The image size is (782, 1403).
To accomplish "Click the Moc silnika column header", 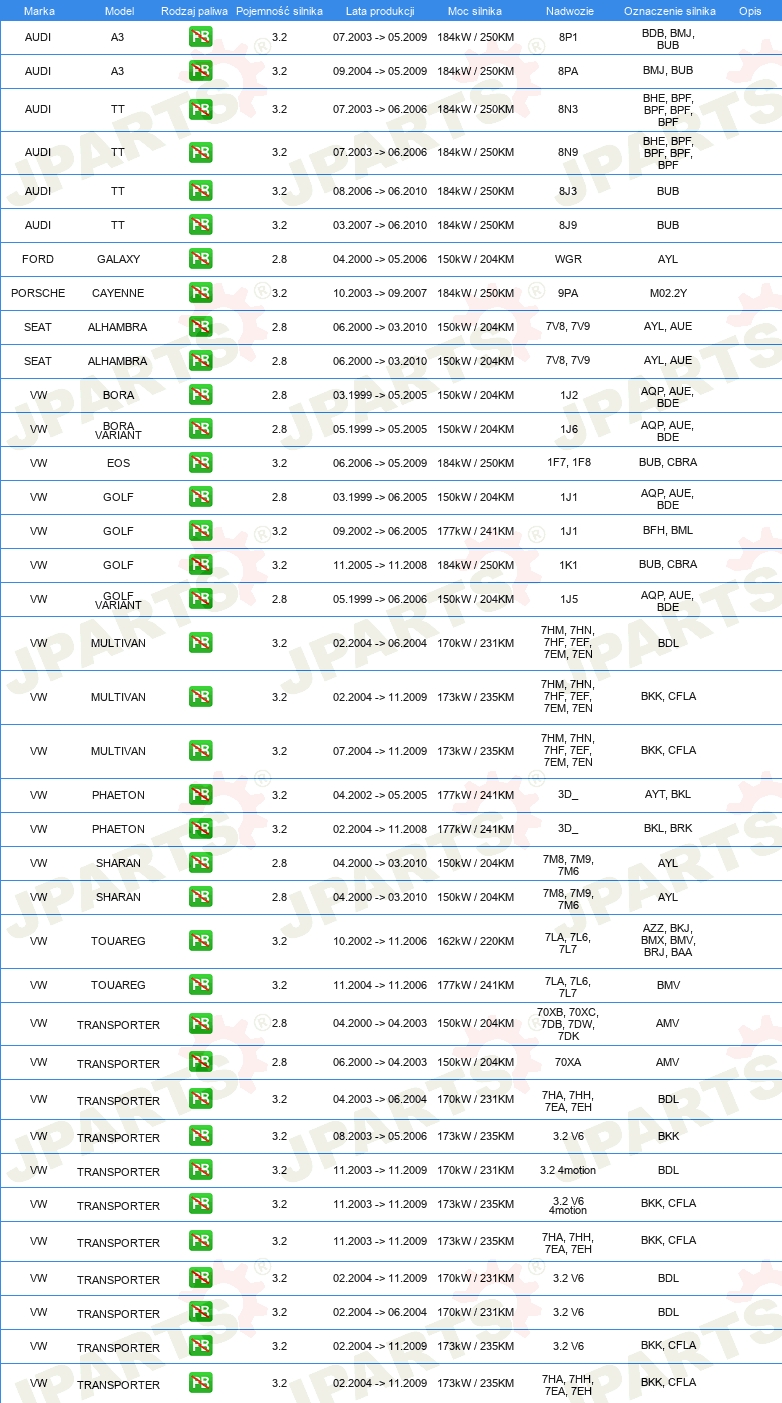I will coord(475,11).
